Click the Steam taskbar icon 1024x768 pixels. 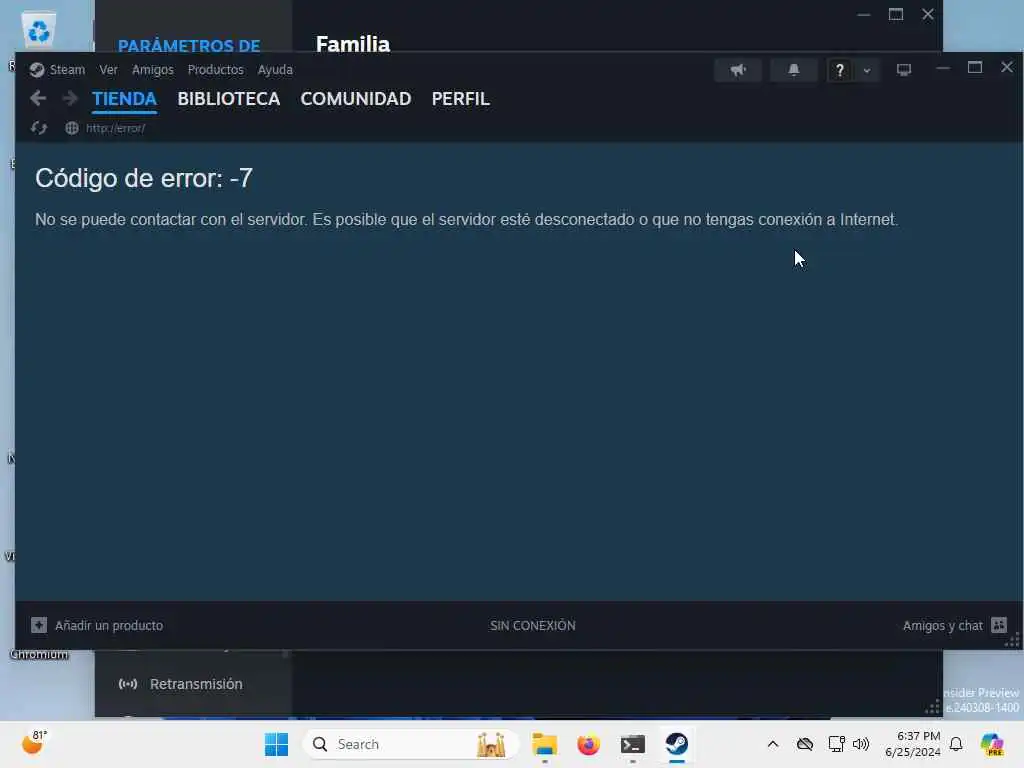677,744
